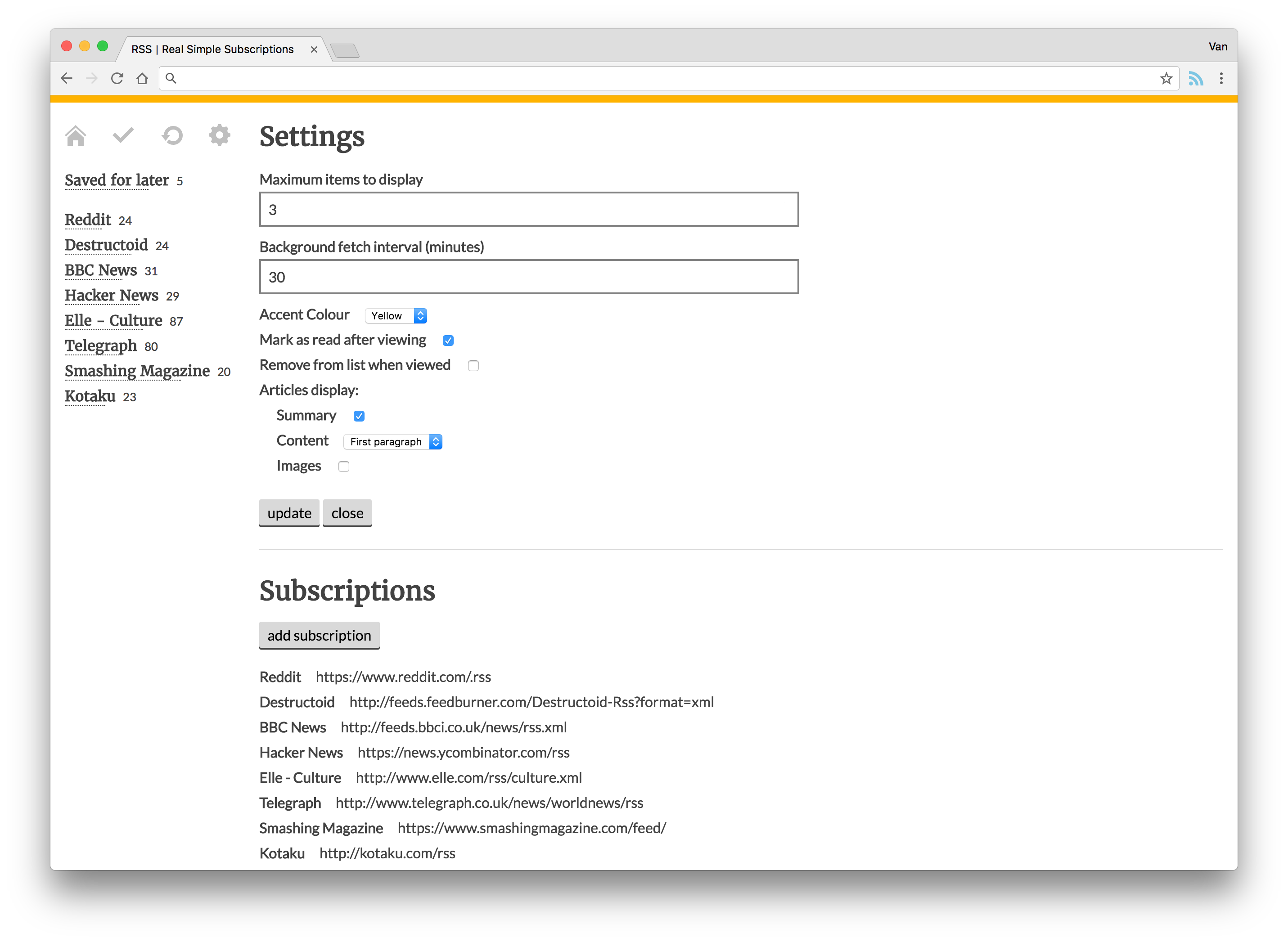Enable Remove from list when viewed
This screenshot has width=1288, height=942.
473,366
